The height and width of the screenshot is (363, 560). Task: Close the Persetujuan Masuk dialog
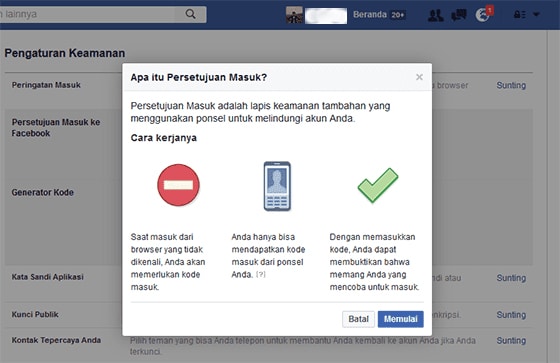point(419,77)
